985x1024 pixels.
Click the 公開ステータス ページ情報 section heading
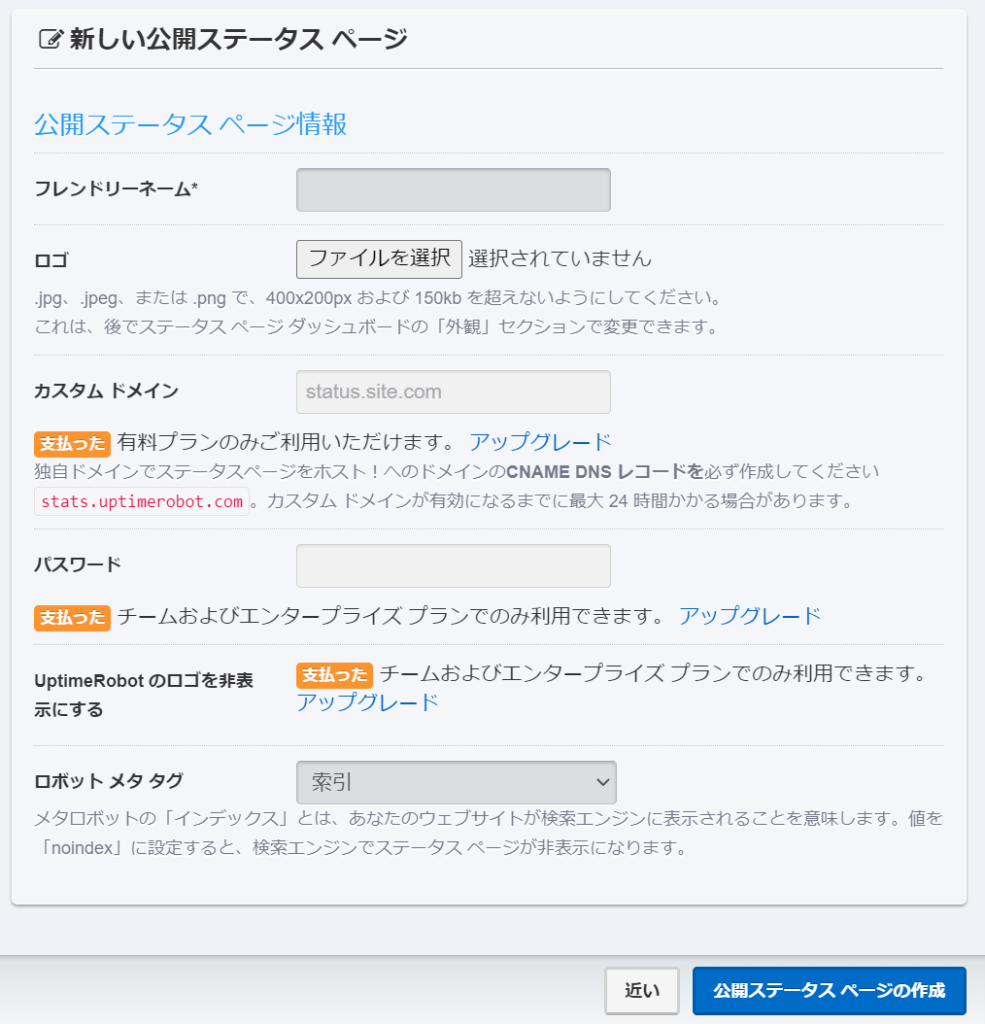[x=191, y=124]
